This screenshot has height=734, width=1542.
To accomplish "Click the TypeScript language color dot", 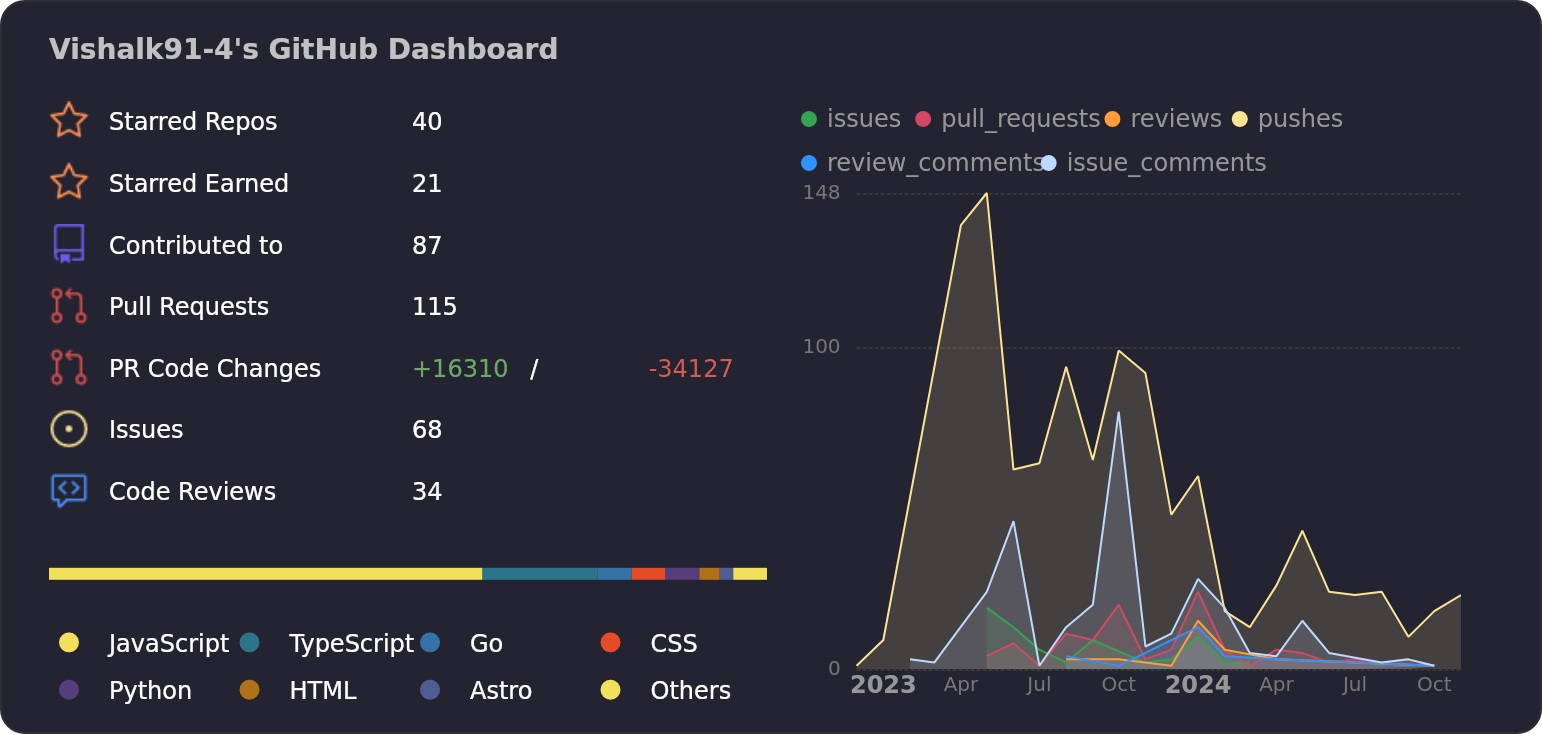I will 250,642.
